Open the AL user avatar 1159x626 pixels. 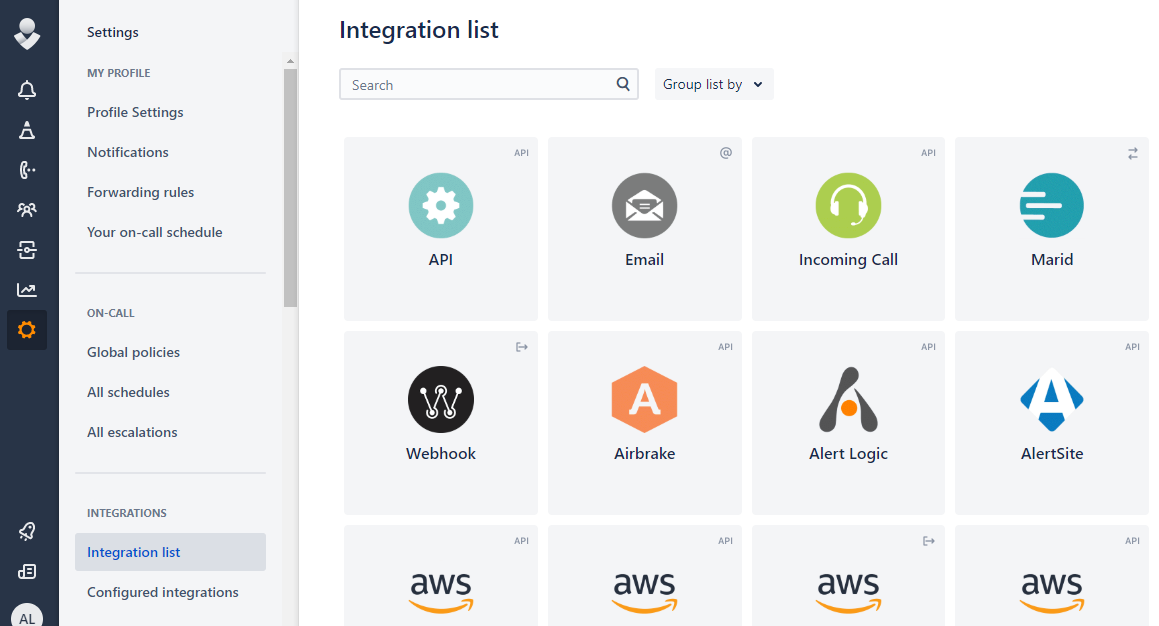tap(27, 616)
